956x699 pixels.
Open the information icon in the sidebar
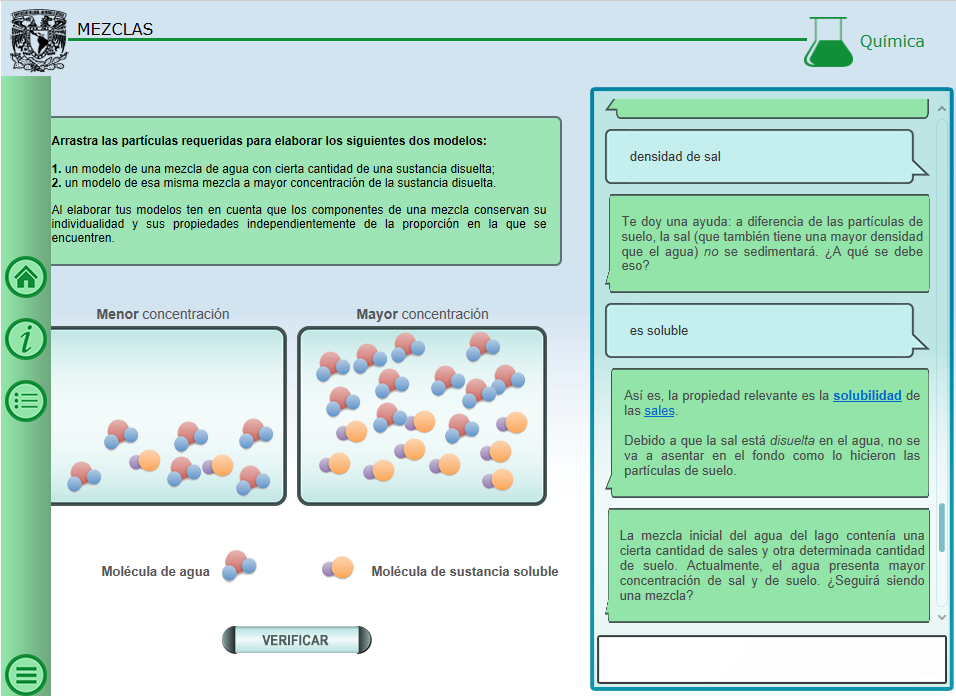click(26, 339)
